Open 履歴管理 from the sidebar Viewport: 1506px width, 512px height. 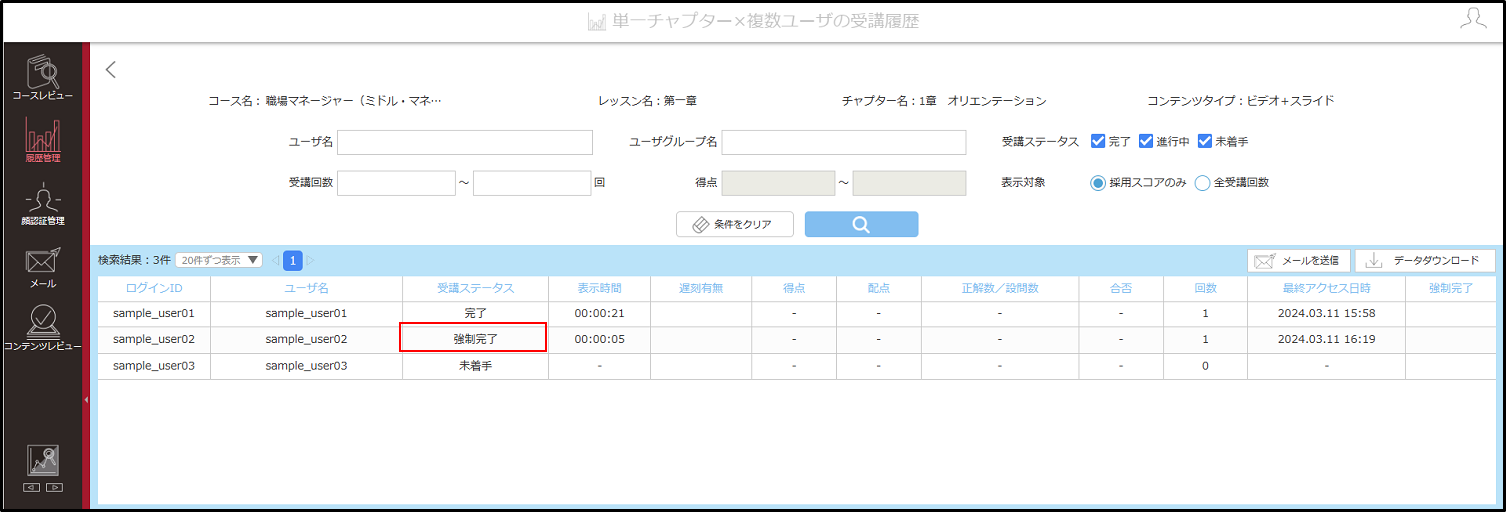[42, 141]
